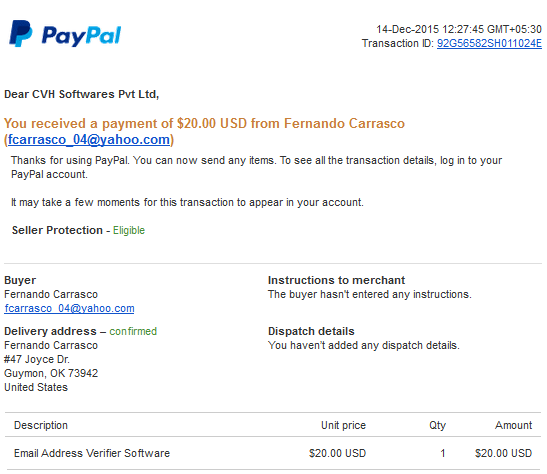Click the Instructions to merchant heading

coord(336,280)
